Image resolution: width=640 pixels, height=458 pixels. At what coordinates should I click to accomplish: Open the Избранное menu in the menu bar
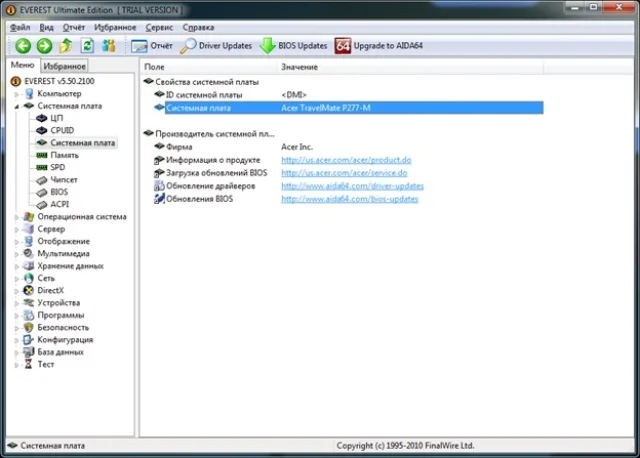115,27
